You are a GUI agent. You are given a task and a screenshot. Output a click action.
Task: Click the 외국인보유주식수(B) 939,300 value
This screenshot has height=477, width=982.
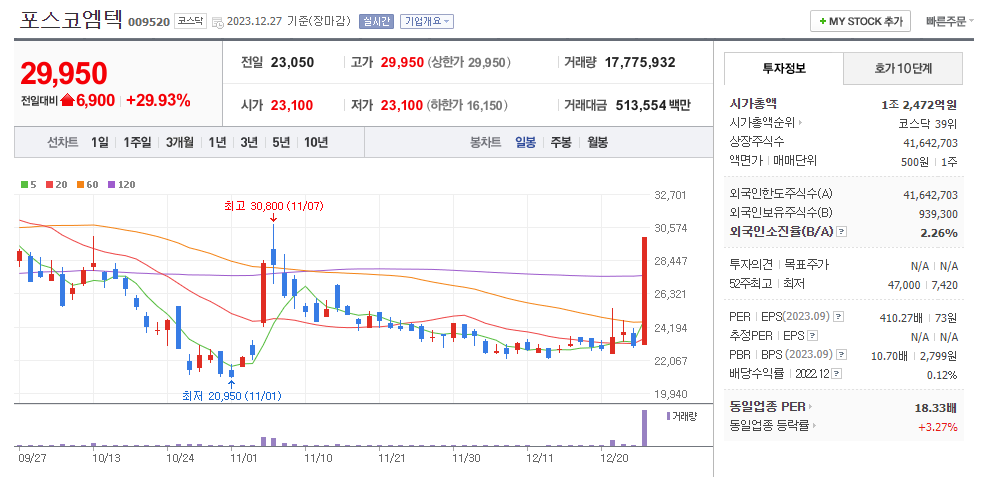[938, 213]
